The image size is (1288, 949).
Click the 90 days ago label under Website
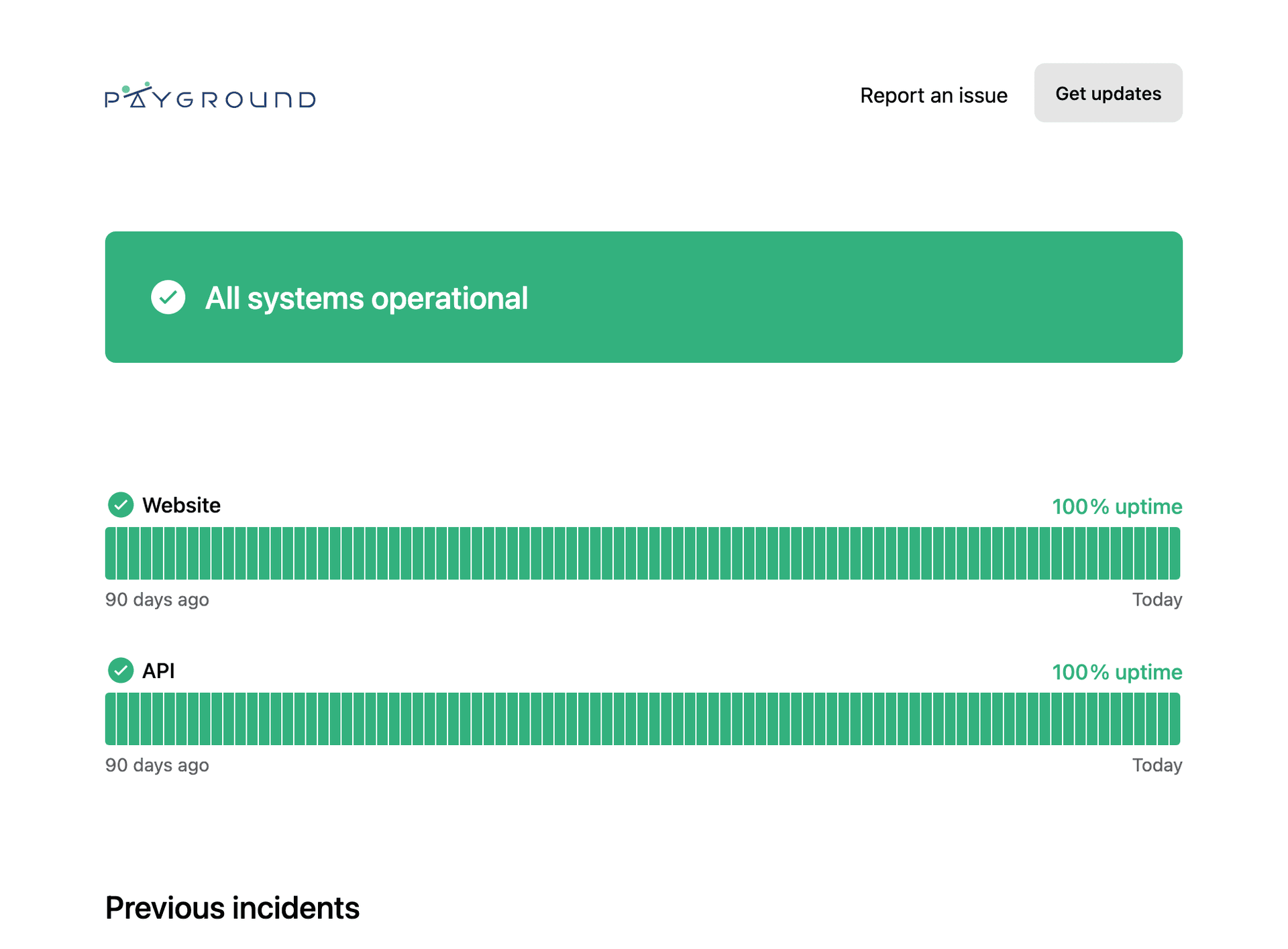(x=157, y=600)
